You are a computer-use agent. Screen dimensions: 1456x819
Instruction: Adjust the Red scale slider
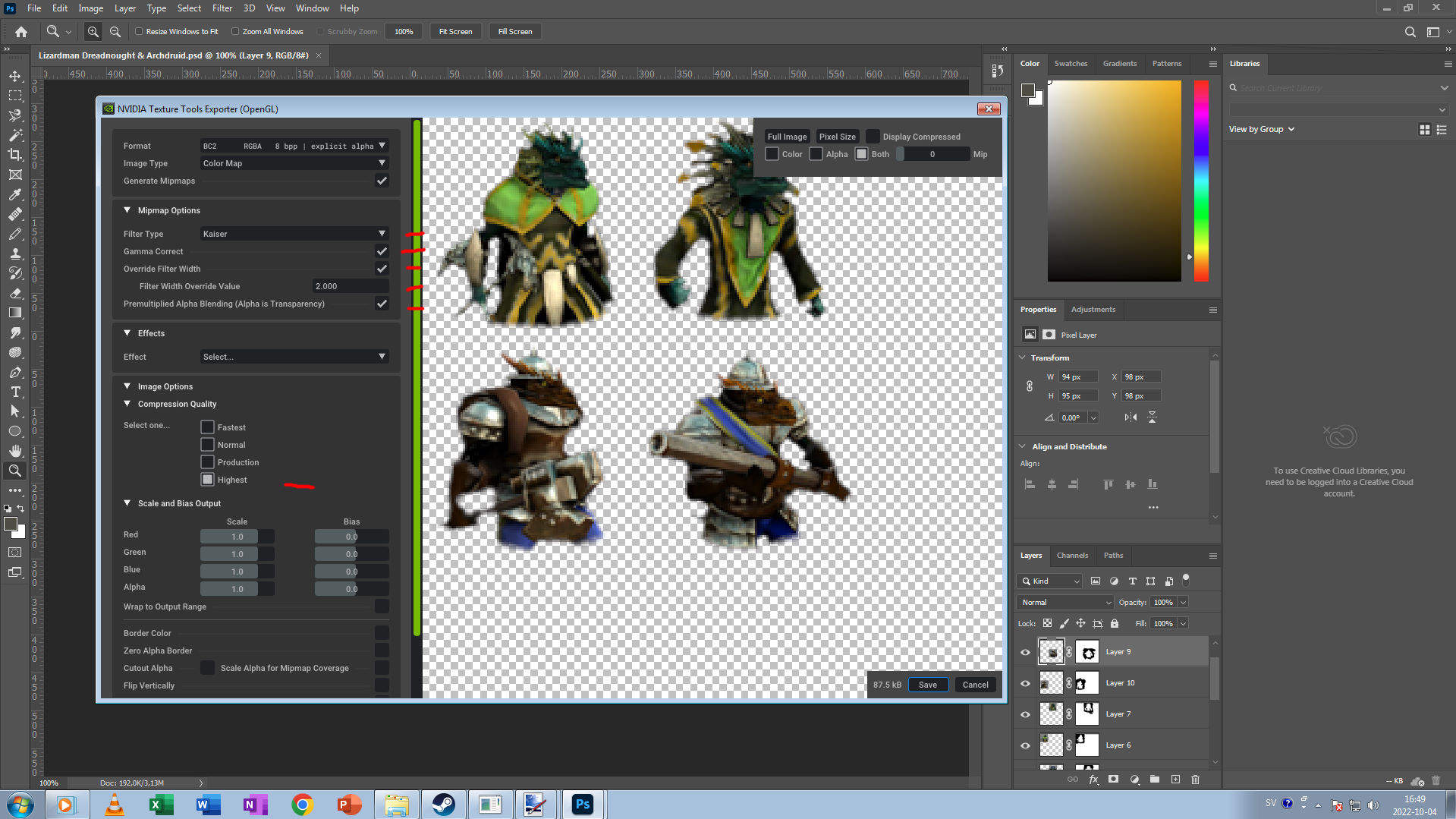(x=237, y=537)
